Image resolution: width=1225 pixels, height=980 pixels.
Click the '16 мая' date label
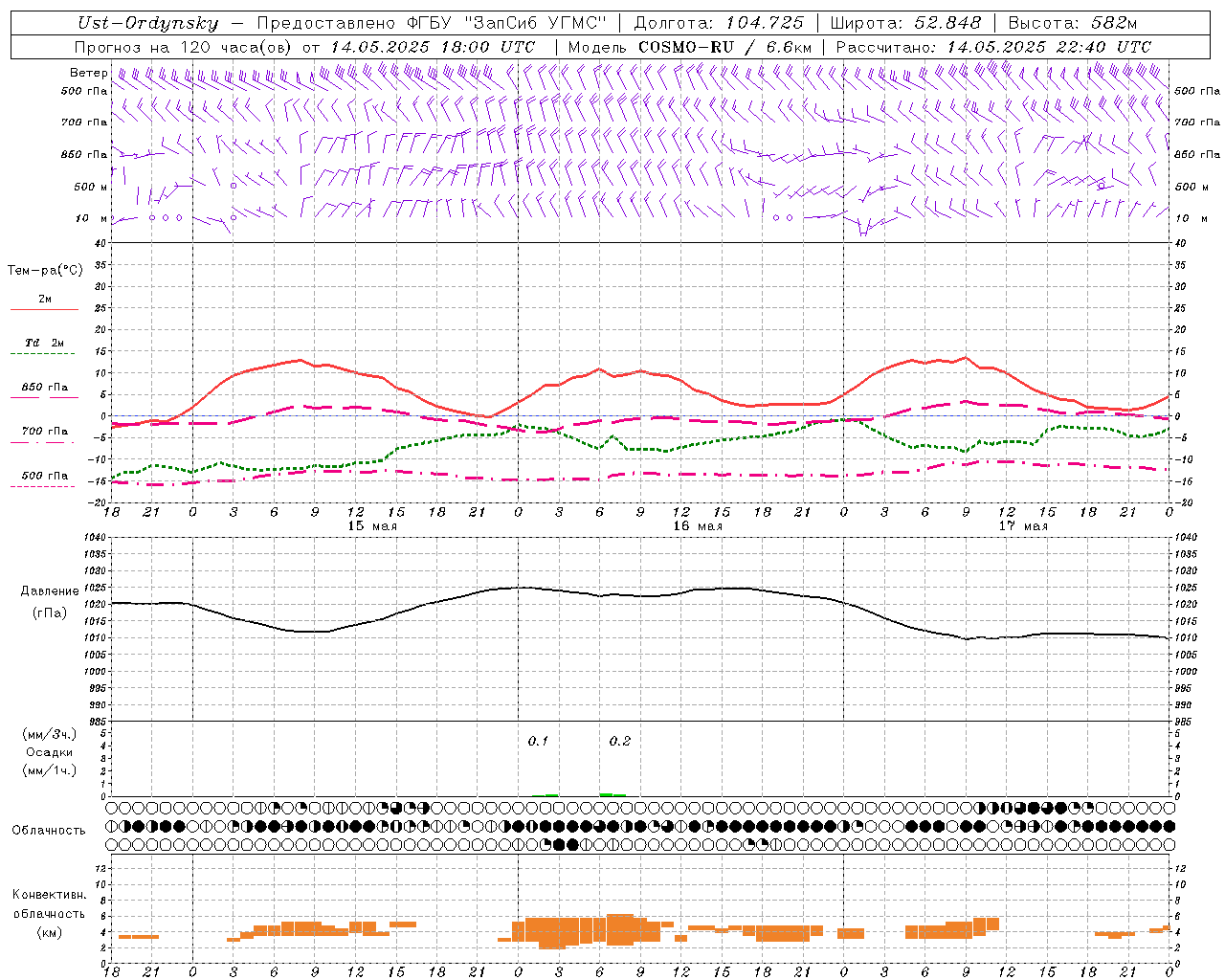point(698,526)
